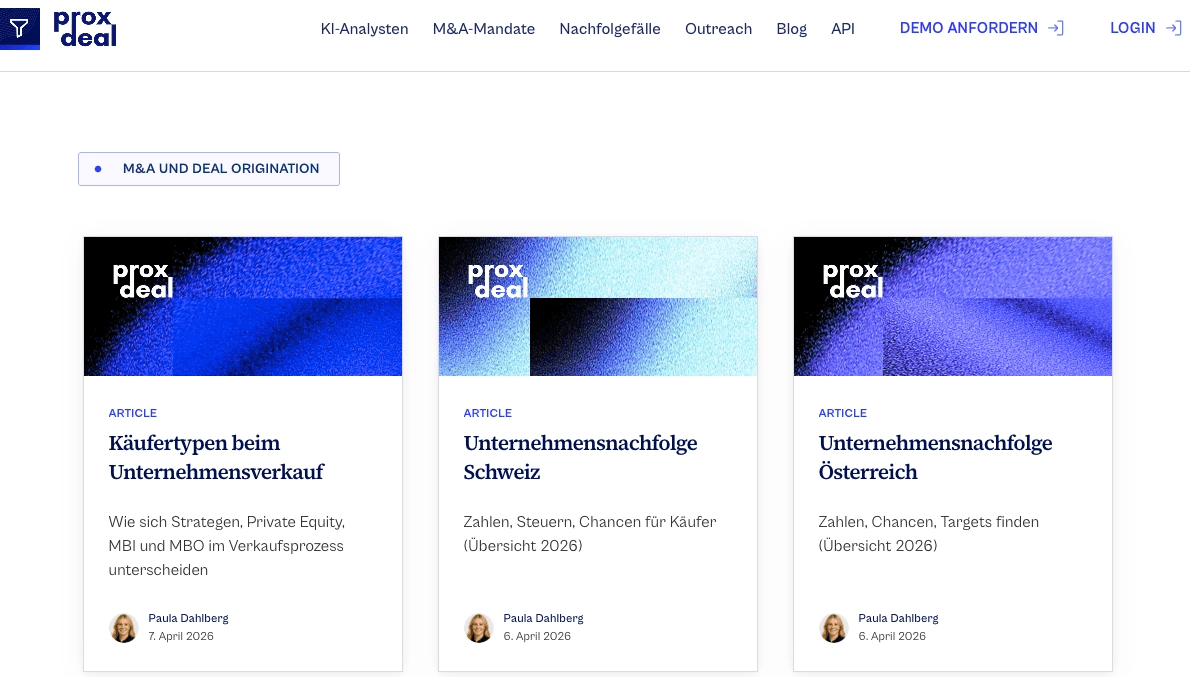Click the funnel filter icon in top corner

click(x=20, y=29)
